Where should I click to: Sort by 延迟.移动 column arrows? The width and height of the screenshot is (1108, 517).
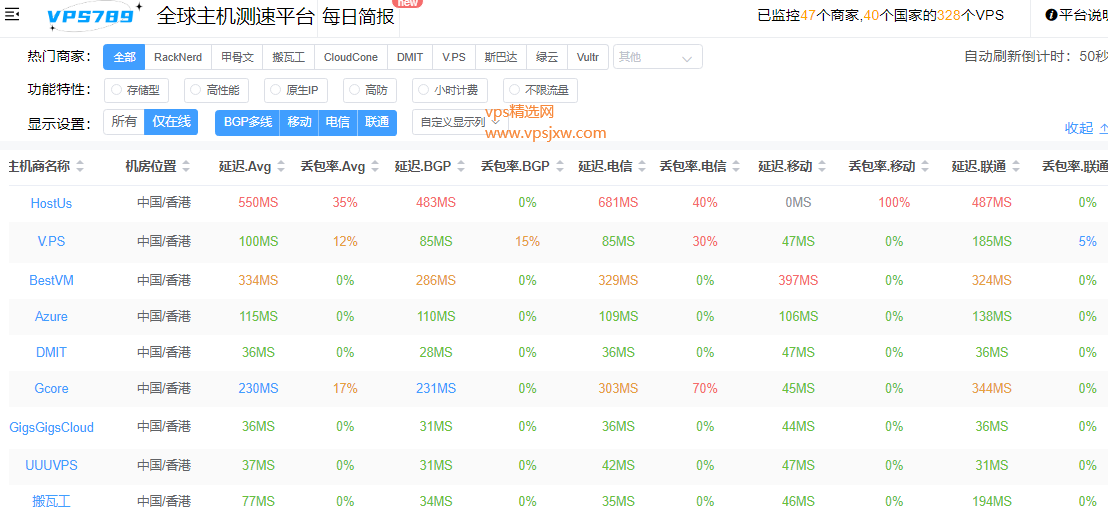pyautogui.click(x=821, y=167)
